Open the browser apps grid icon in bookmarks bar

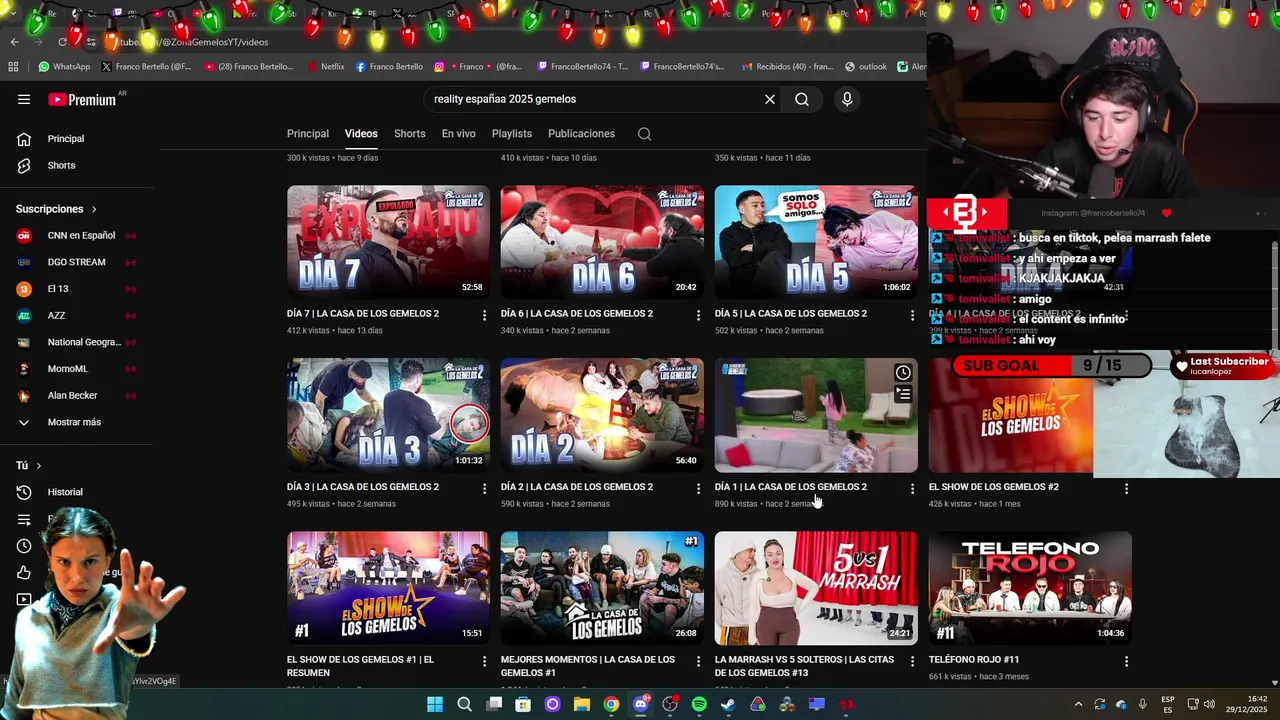point(13,67)
